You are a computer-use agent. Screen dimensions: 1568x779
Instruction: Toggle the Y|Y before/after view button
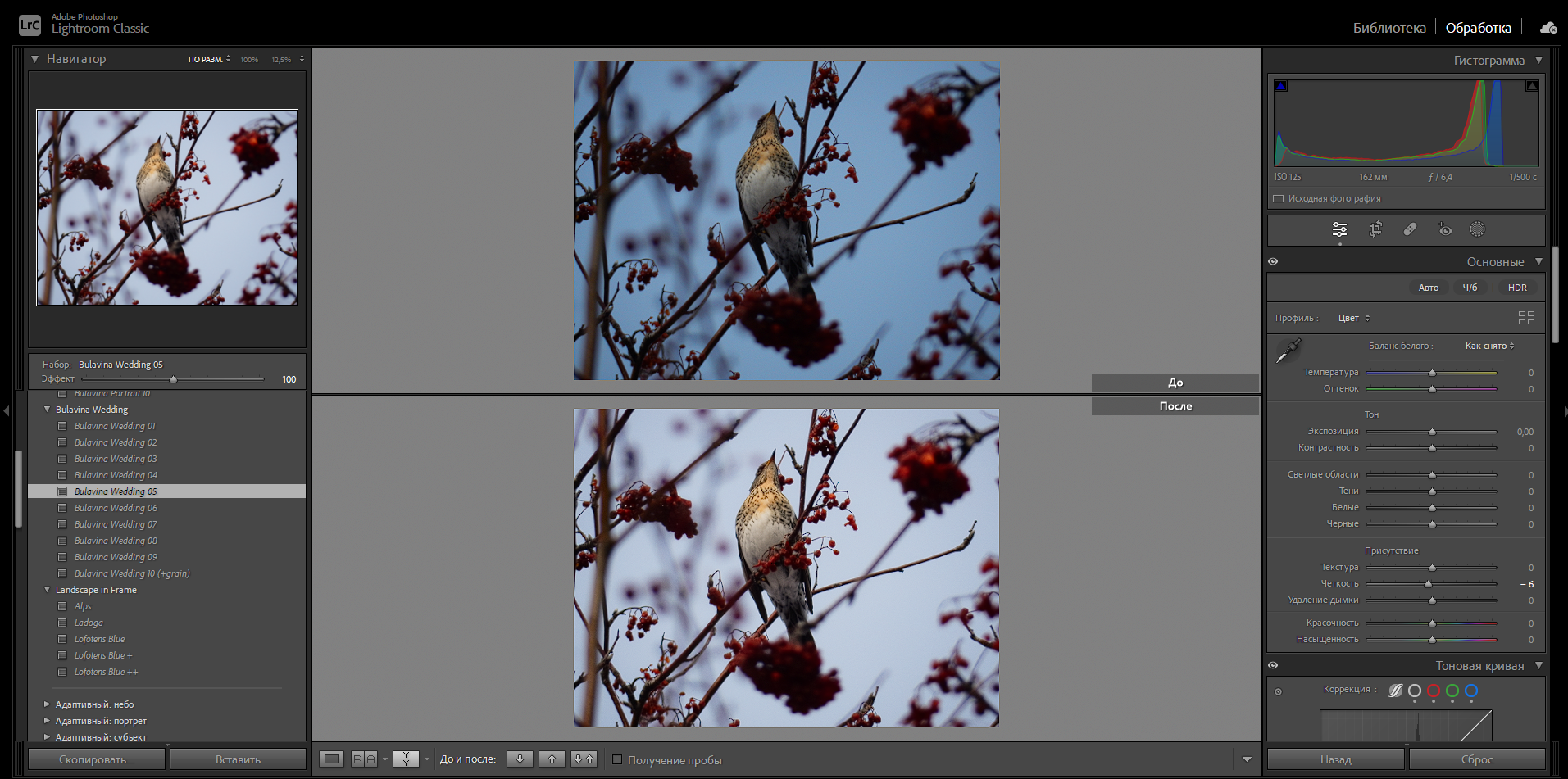[x=406, y=759]
